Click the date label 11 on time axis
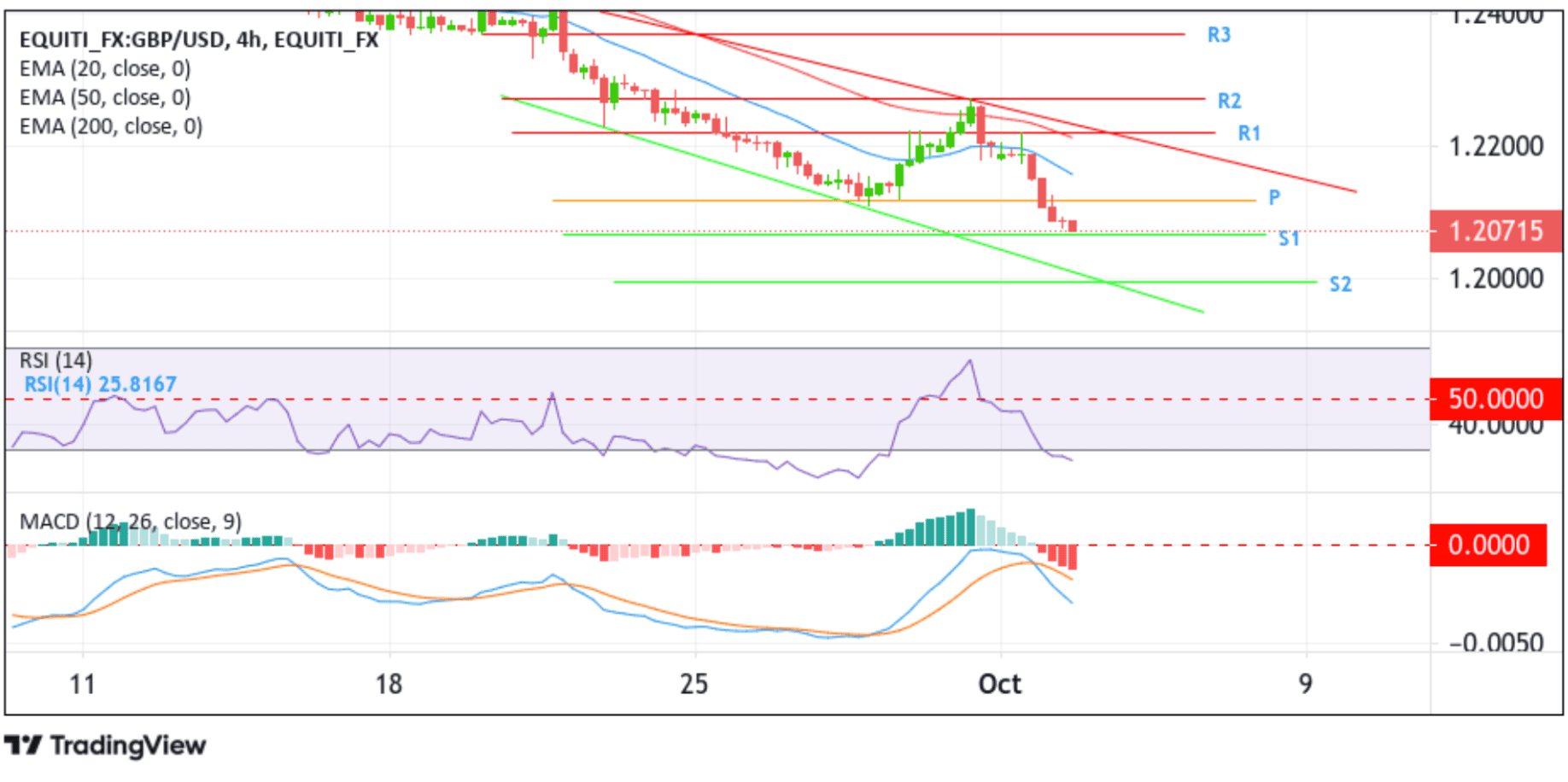 click(x=82, y=685)
